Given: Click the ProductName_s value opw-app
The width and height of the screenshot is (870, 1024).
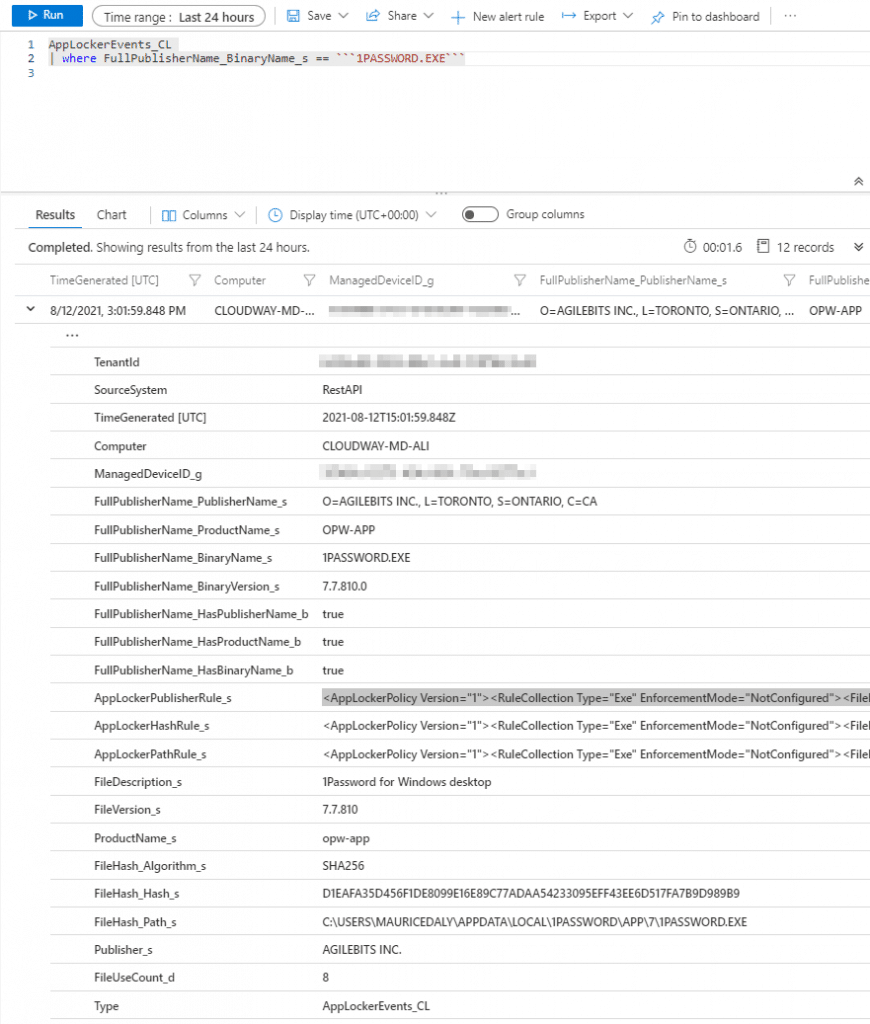Looking at the screenshot, I should click(346, 838).
